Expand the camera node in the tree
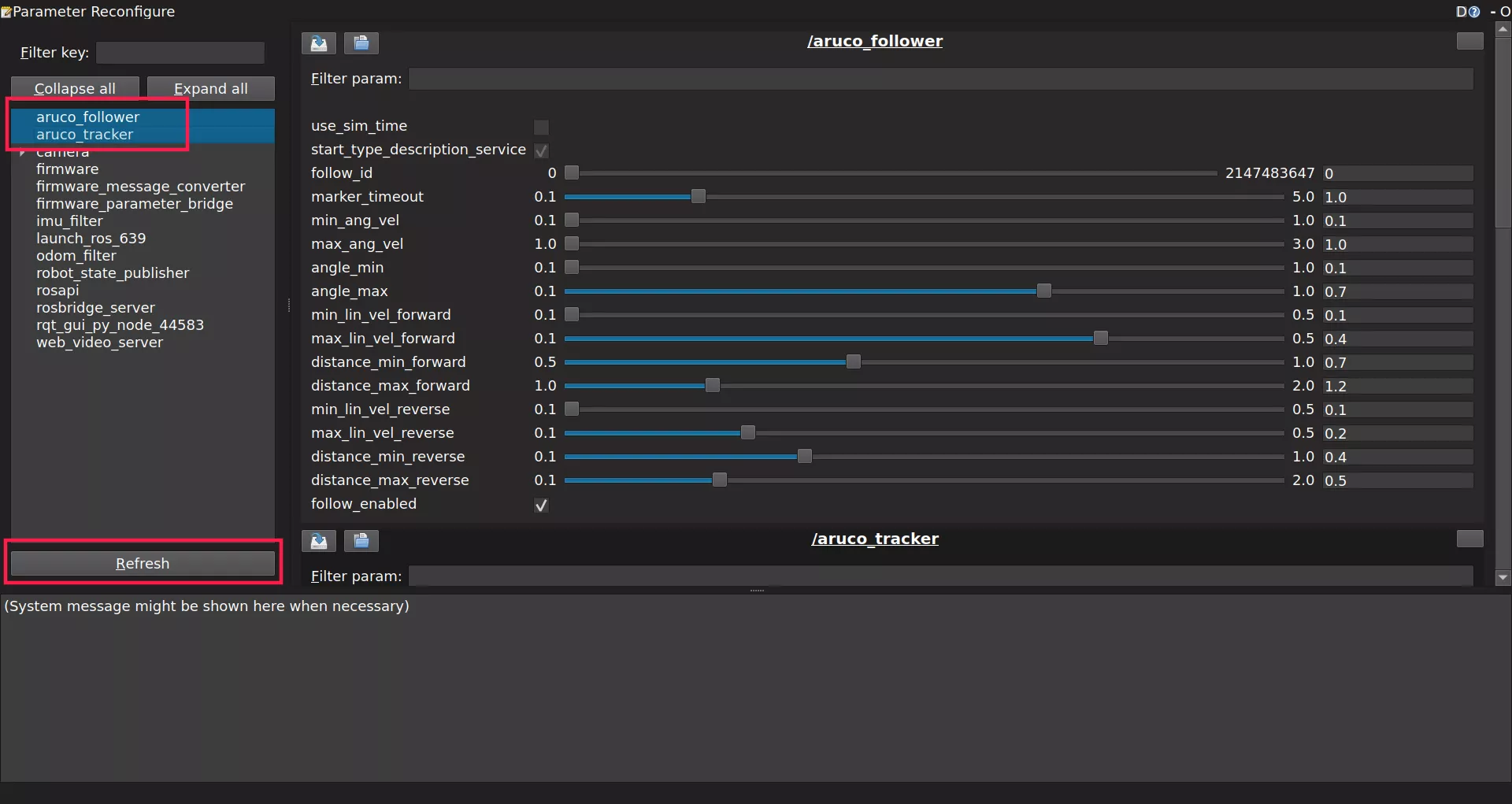The width and height of the screenshot is (1512, 804). point(23,152)
